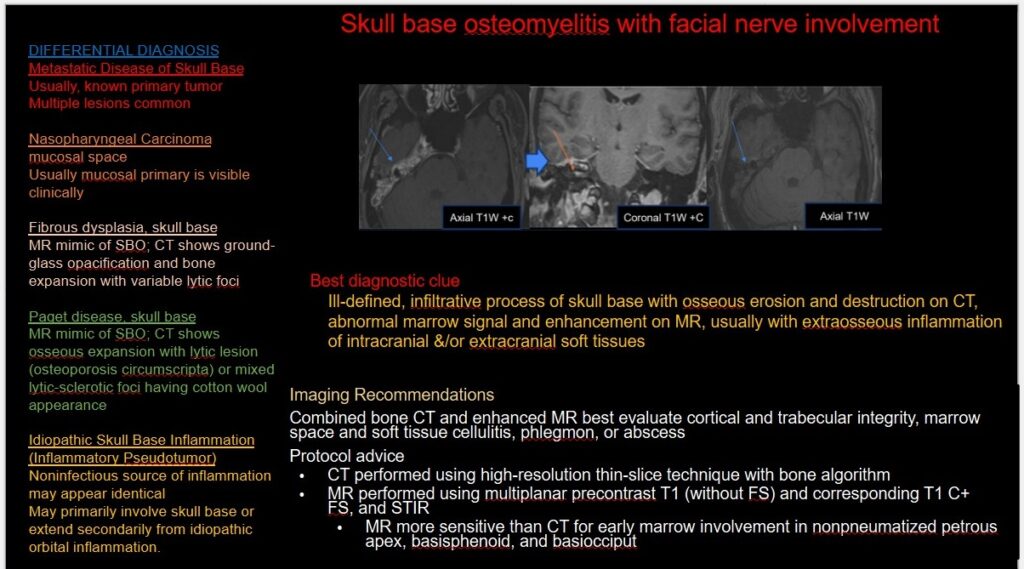The height and width of the screenshot is (569, 1024).
Task: Click 'MR mimic of SBO; CT shows ground-' line
Action: 152,246
